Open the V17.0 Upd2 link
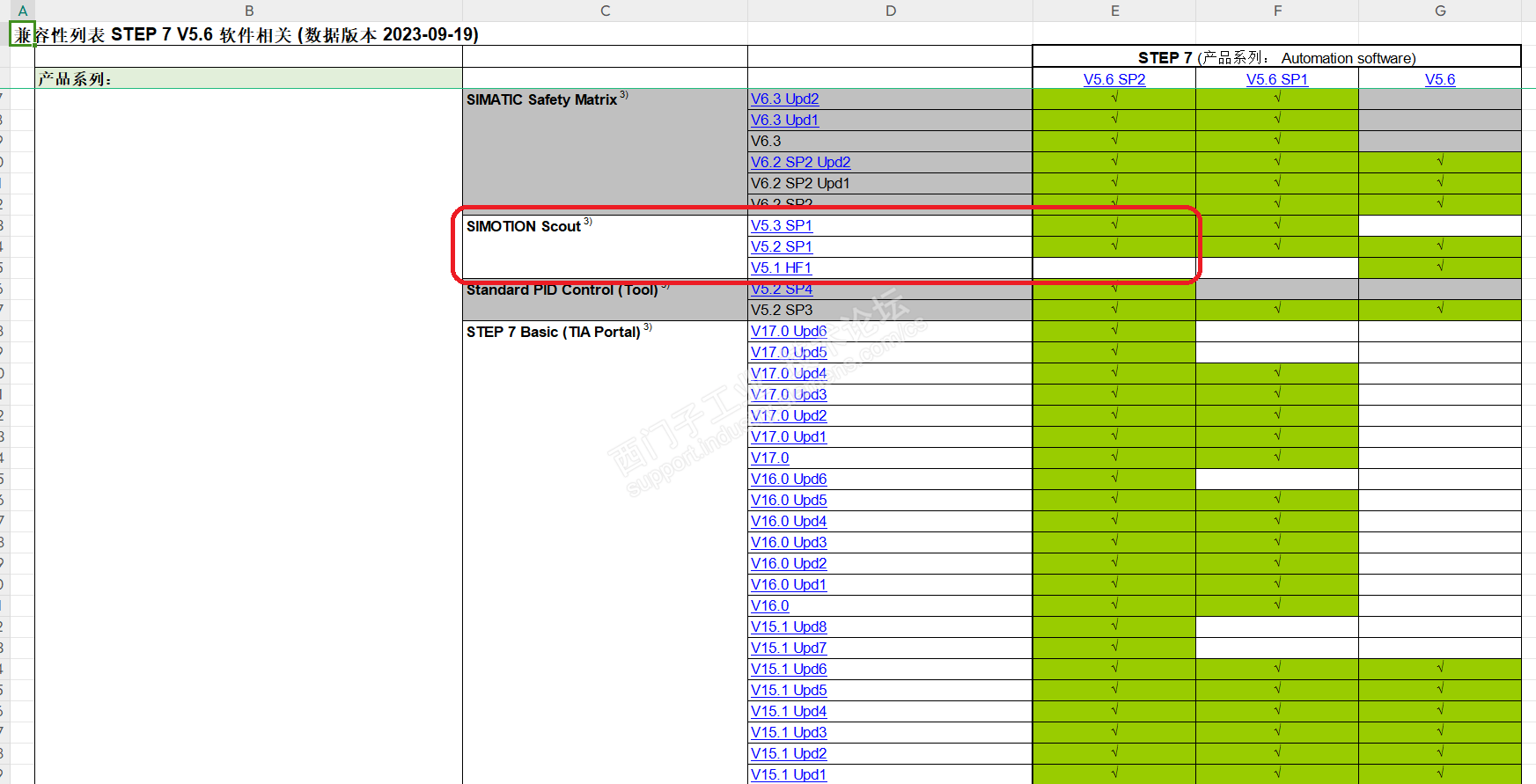 789,416
